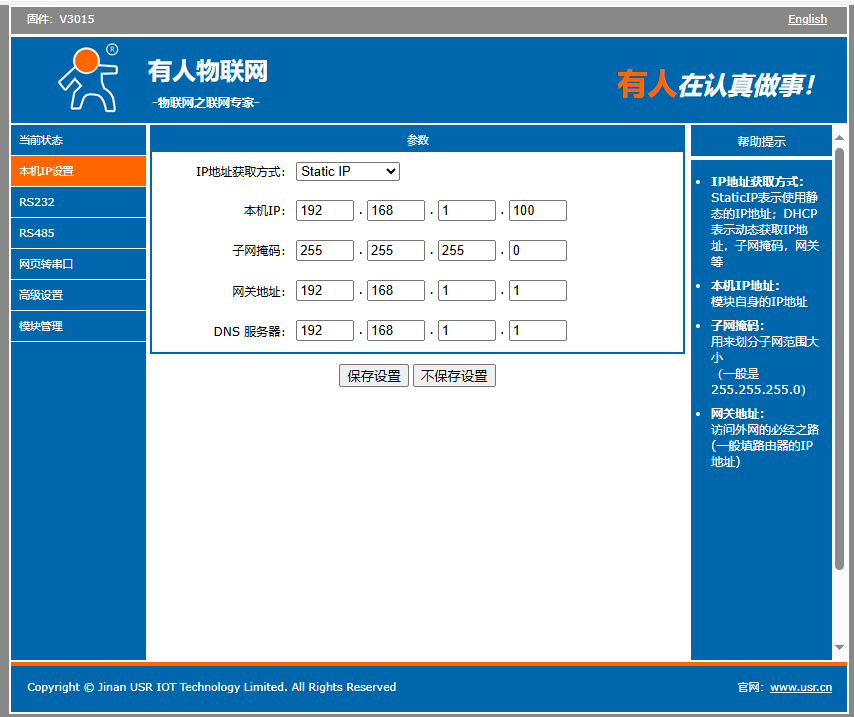This screenshot has height=717, width=854.
Task: Open the RS232 settings page
Action: tap(78, 202)
